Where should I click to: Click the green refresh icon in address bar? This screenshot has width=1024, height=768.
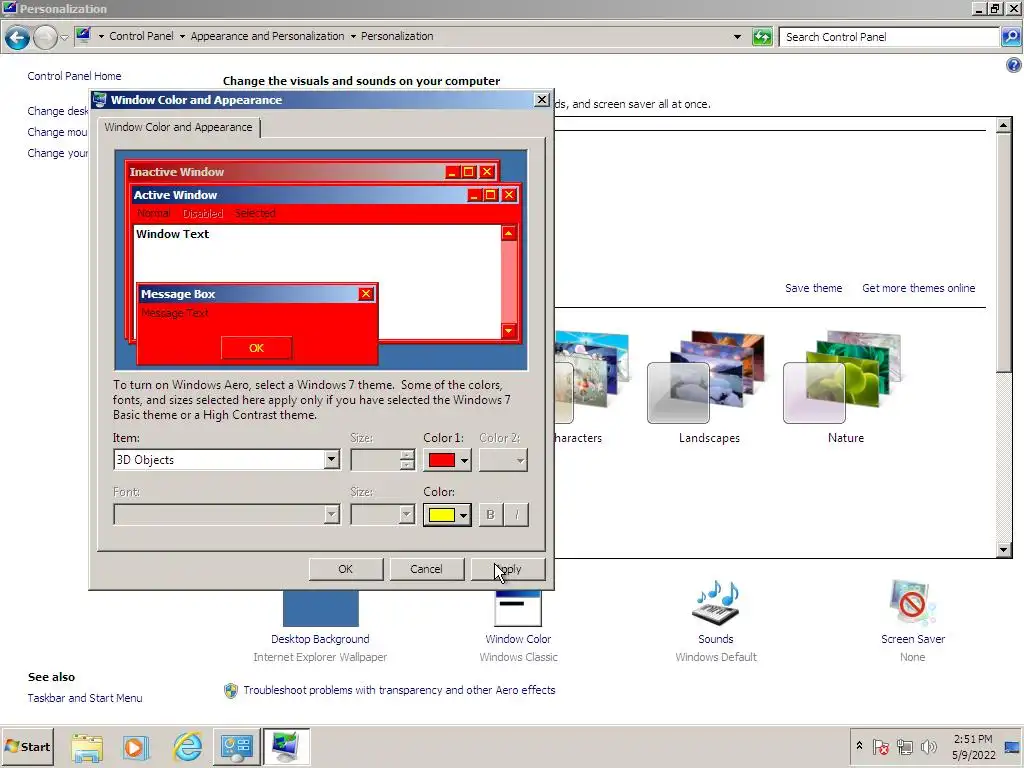(762, 37)
